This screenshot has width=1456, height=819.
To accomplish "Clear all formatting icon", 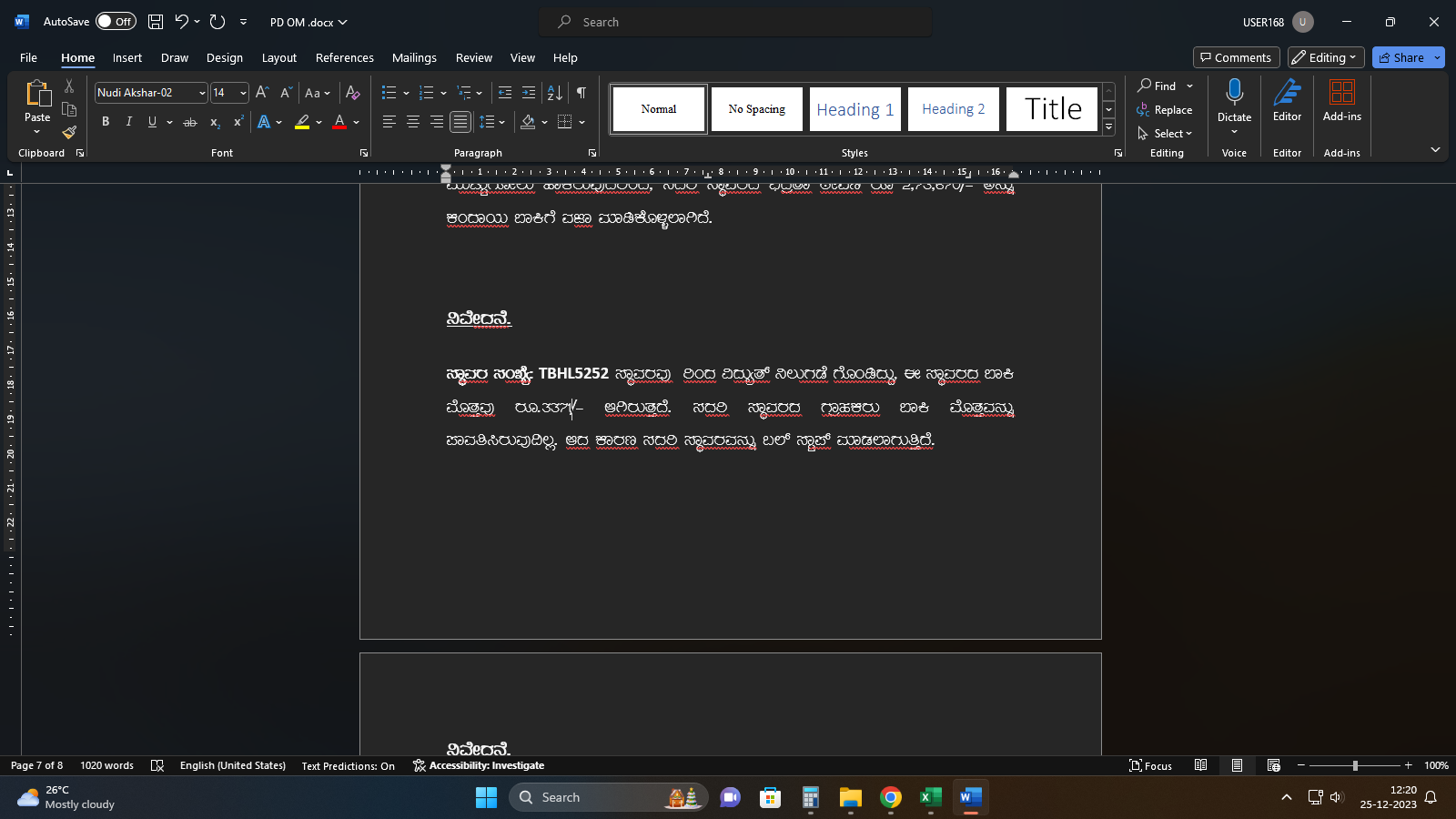I will point(353,93).
